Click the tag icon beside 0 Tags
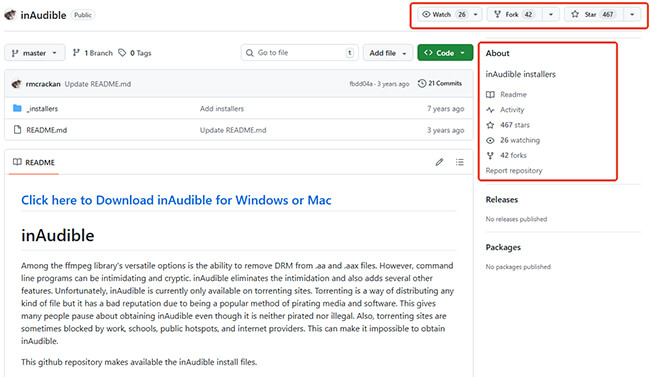650x377 pixels. [x=122, y=53]
